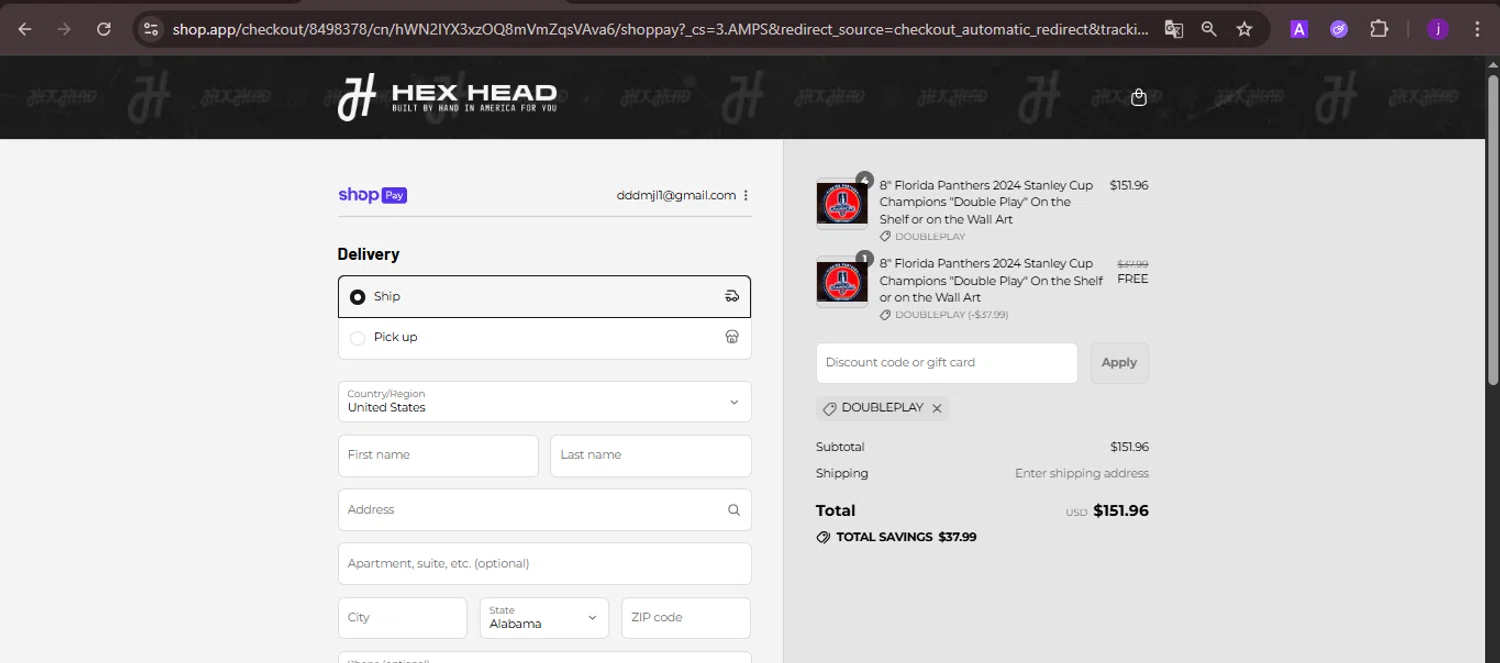Click the First name field
Screen dimensions: 1500x663
pyautogui.click(x=438, y=455)
